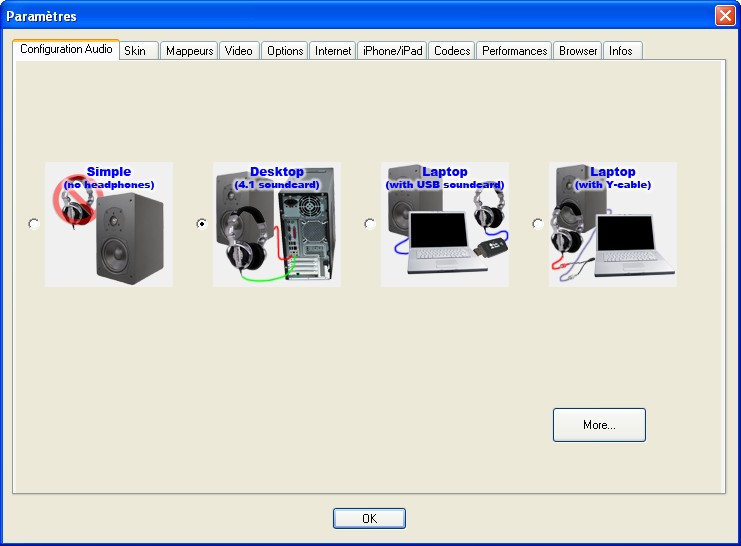Open the Mappeurs tab

189,51
